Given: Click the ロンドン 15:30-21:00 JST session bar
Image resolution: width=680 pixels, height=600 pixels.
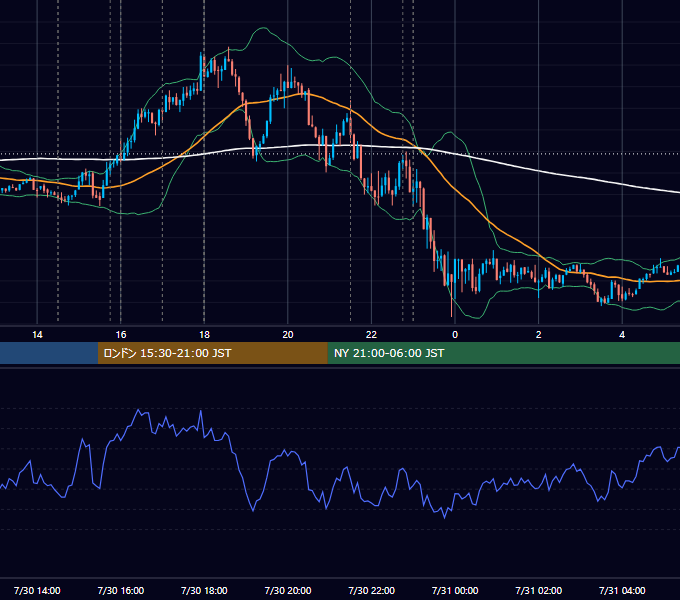Looking at the screenshot, I should [212, 353].
